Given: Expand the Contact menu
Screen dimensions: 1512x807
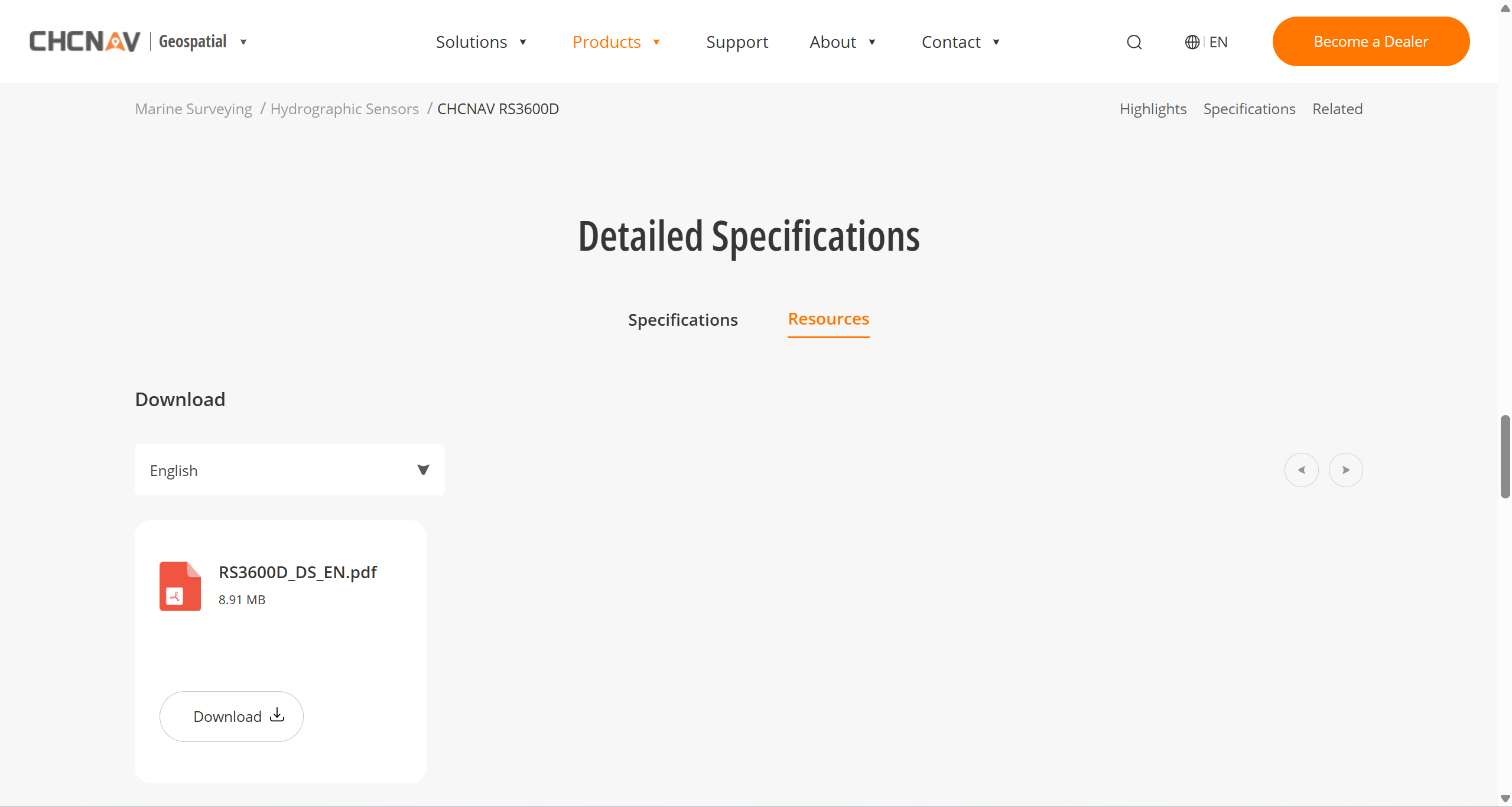Looking at the screenshot, I should [960, 42].
